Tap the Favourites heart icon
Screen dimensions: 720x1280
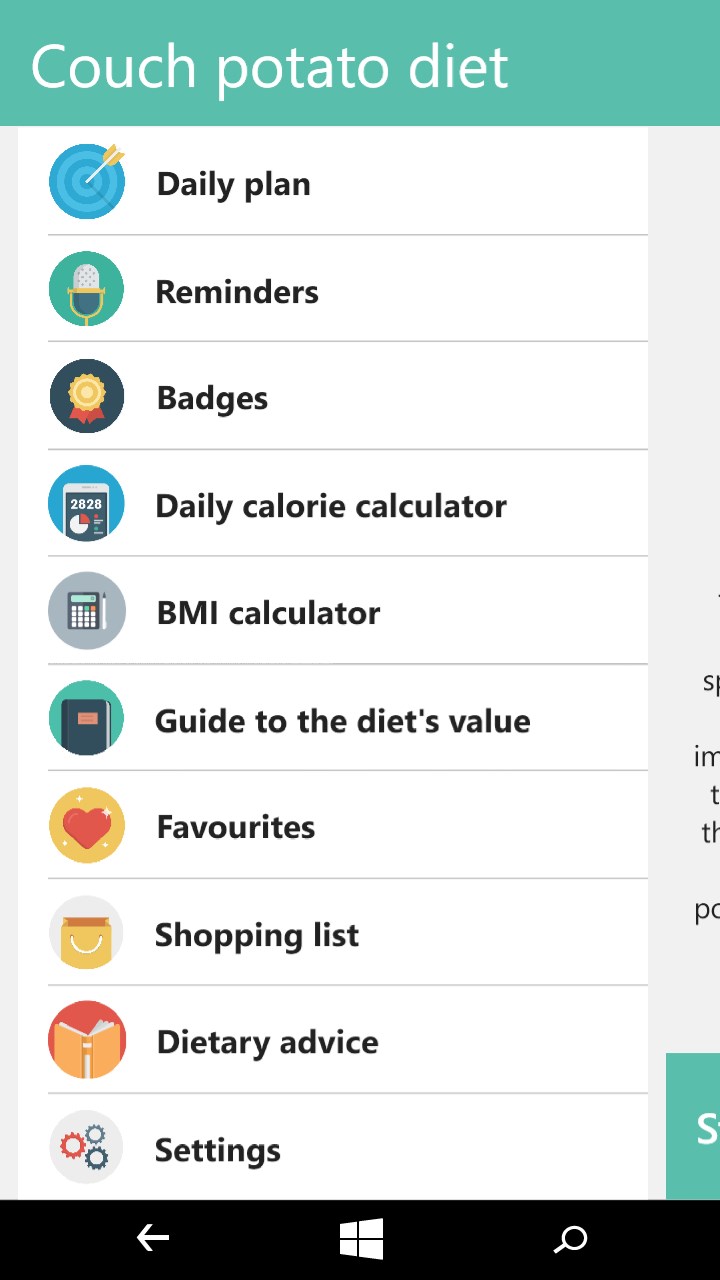[87, 826]
